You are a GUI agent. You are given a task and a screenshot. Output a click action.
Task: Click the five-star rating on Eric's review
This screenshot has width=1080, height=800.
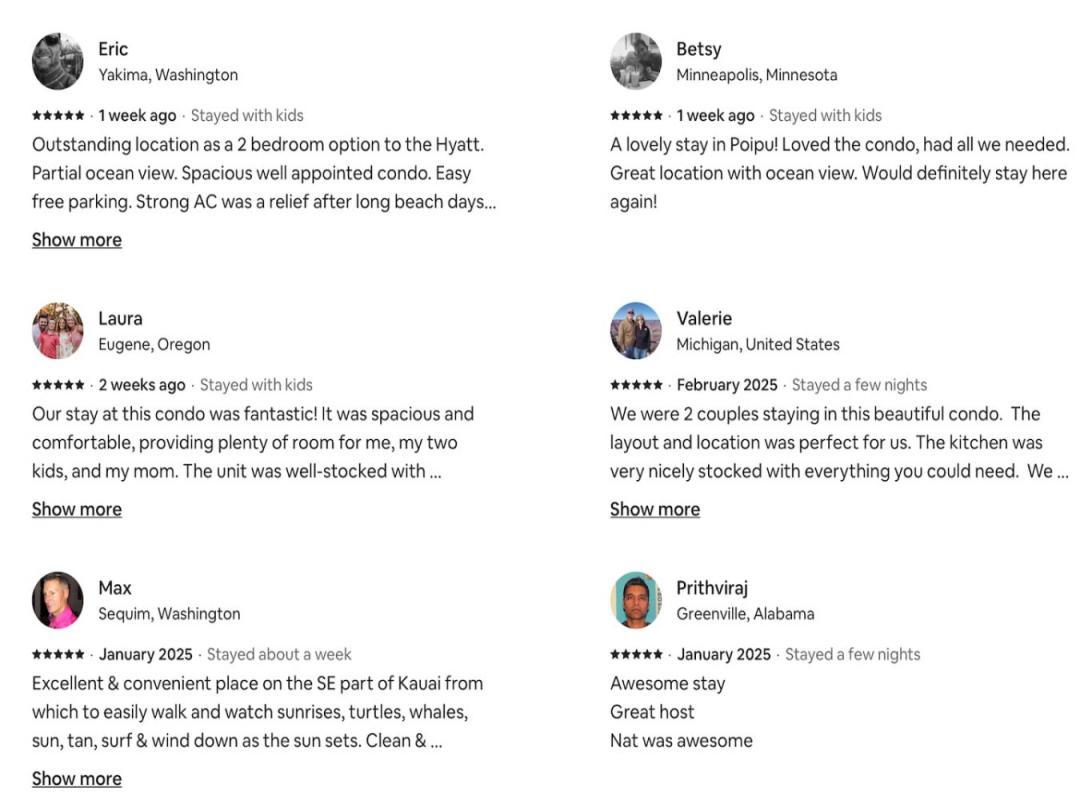click(58, 116)
